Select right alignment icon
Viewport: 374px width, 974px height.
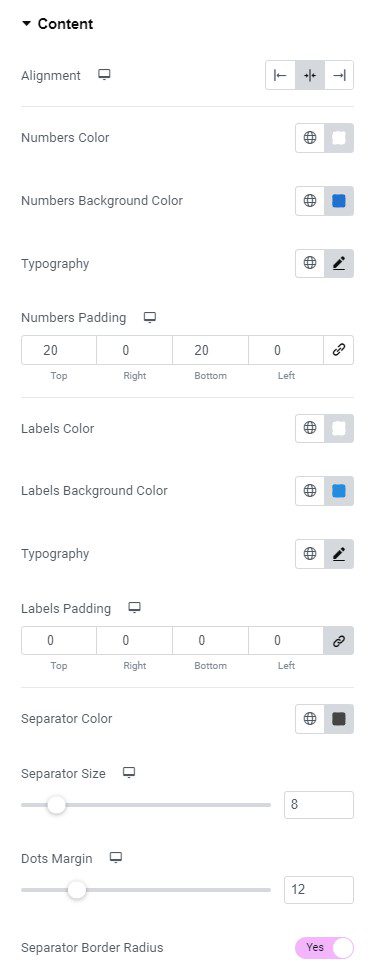pos(339,75)
